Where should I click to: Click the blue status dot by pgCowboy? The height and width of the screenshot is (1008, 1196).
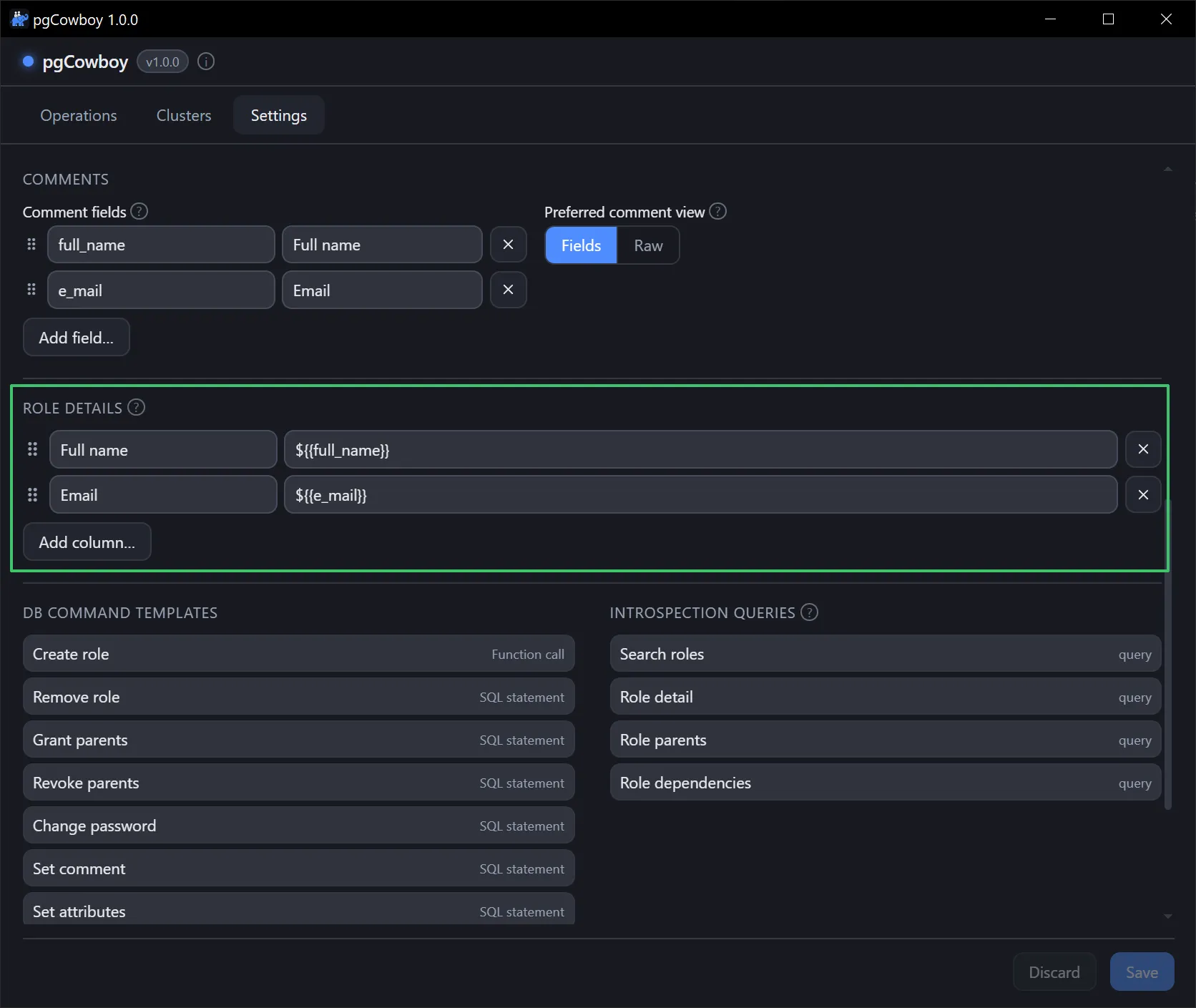29,62
